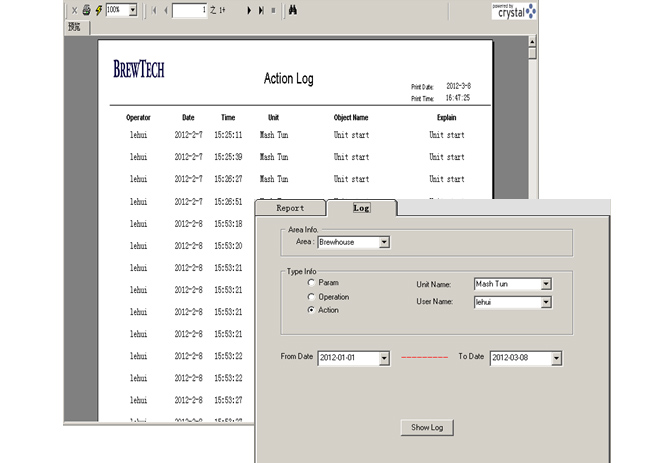The height and width of the screenshot is (463, 660).
Task: Select the preview tab in report viewer
Action: click(x=75, y=27)
